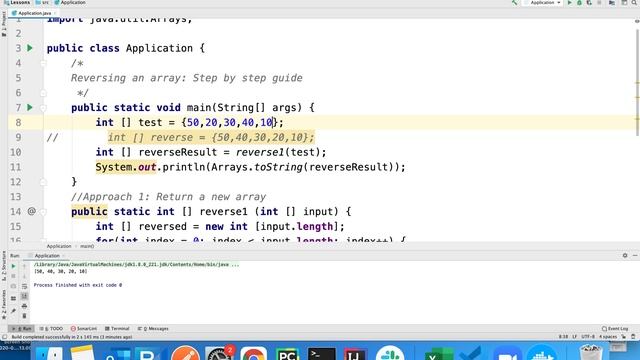Click the src breadcrumb at top
The width and height of the screenshot is (640, 360).
42,2
